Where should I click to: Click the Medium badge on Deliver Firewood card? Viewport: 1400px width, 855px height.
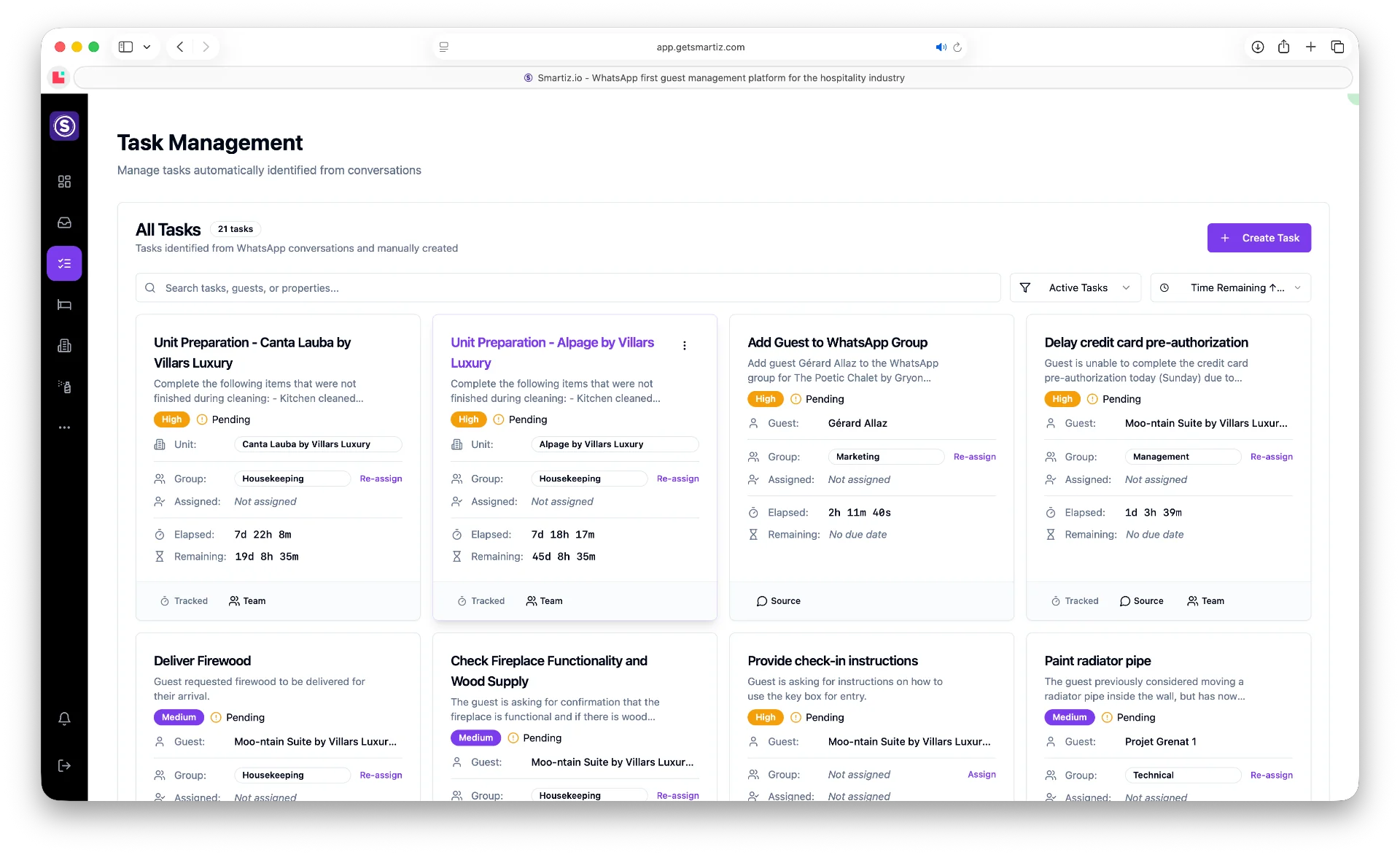tap(179, 717)
